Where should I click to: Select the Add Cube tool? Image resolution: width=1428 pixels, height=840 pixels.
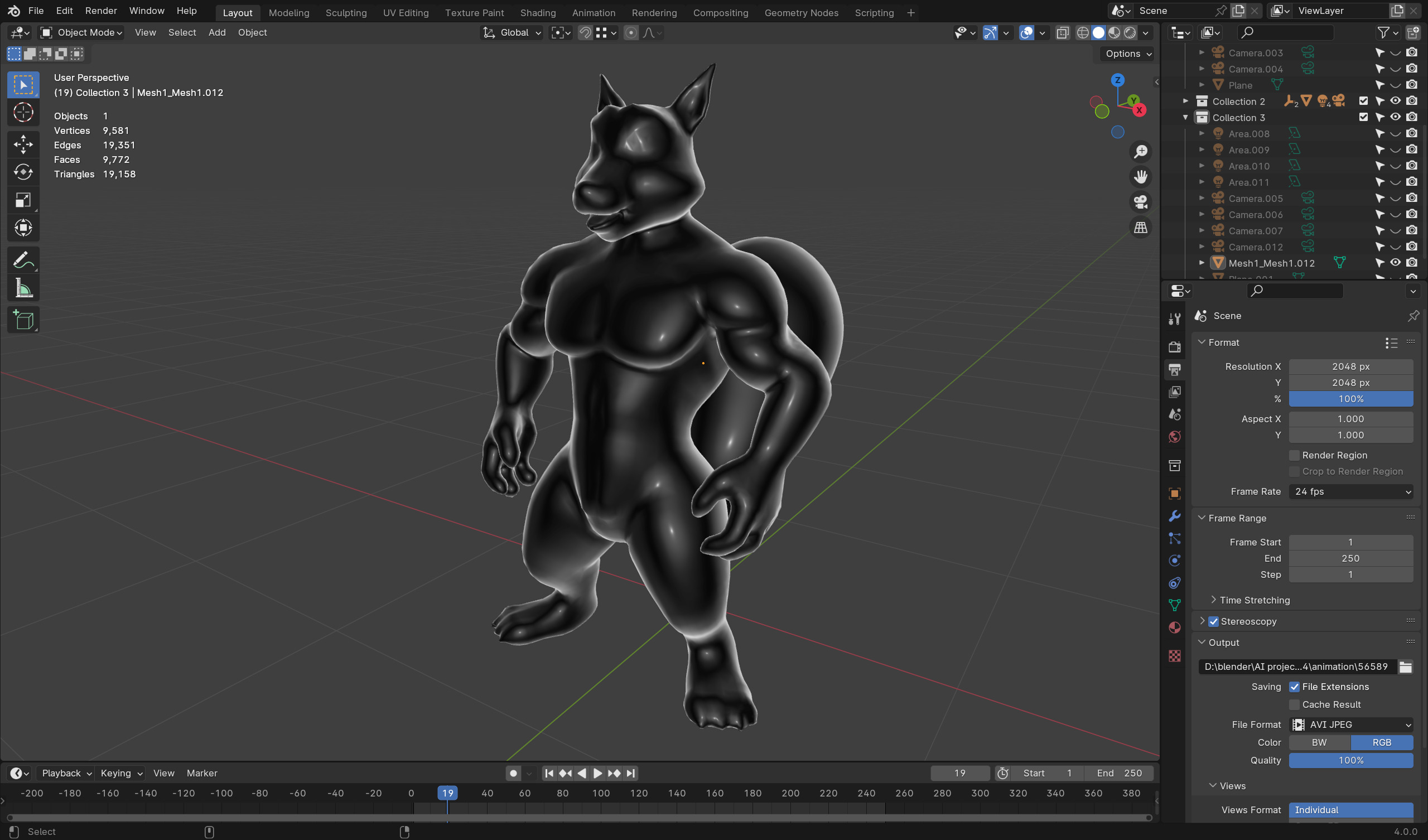pyautogui.click(x=23, y=320)
